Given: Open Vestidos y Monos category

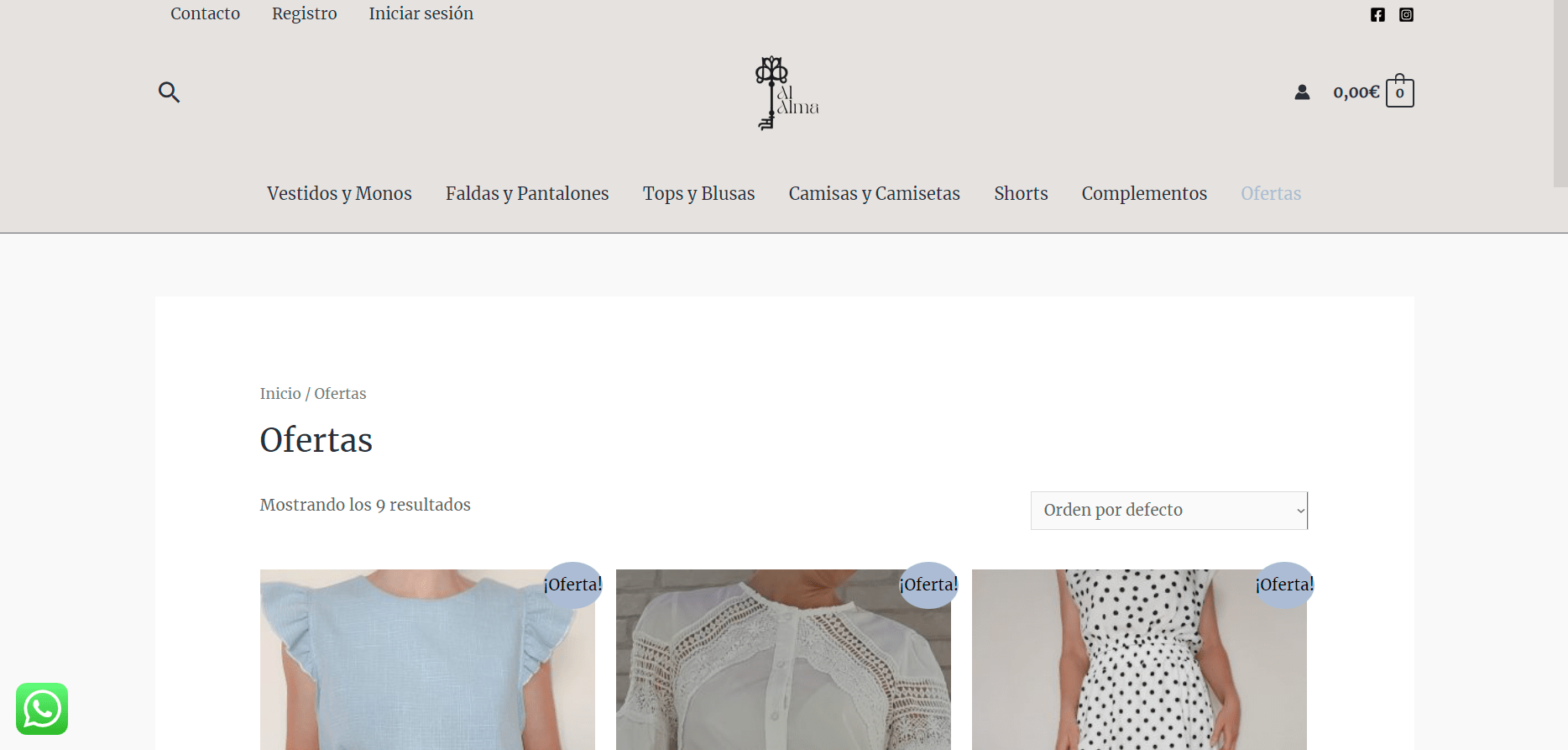Looking at the screenshot, I should point(339,193).
